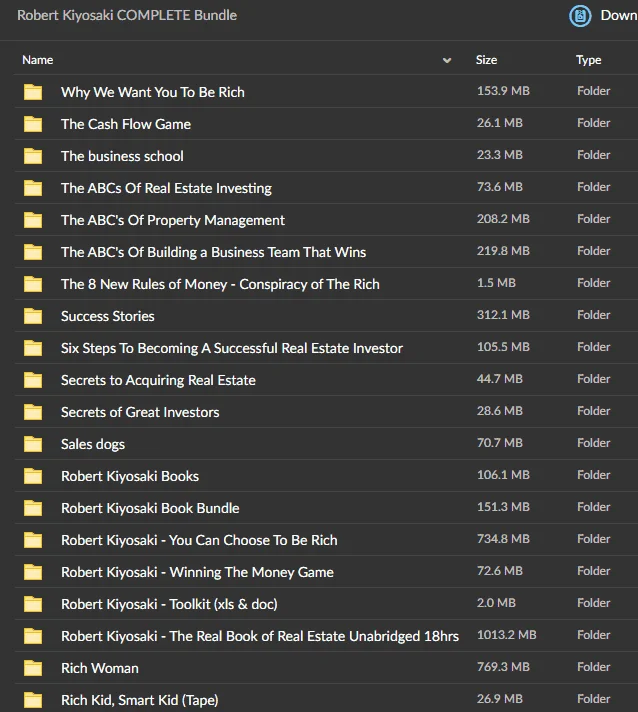
Task: Open folder icon for The Cash Flow Game
Action: click(33, 124)
